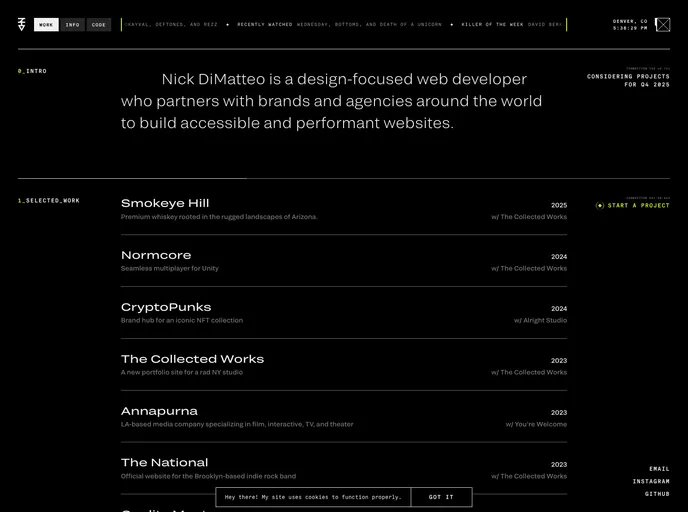This screenshot has width=688, height=512.
Task: Open The Collected Works project
Action: [192, 359]
